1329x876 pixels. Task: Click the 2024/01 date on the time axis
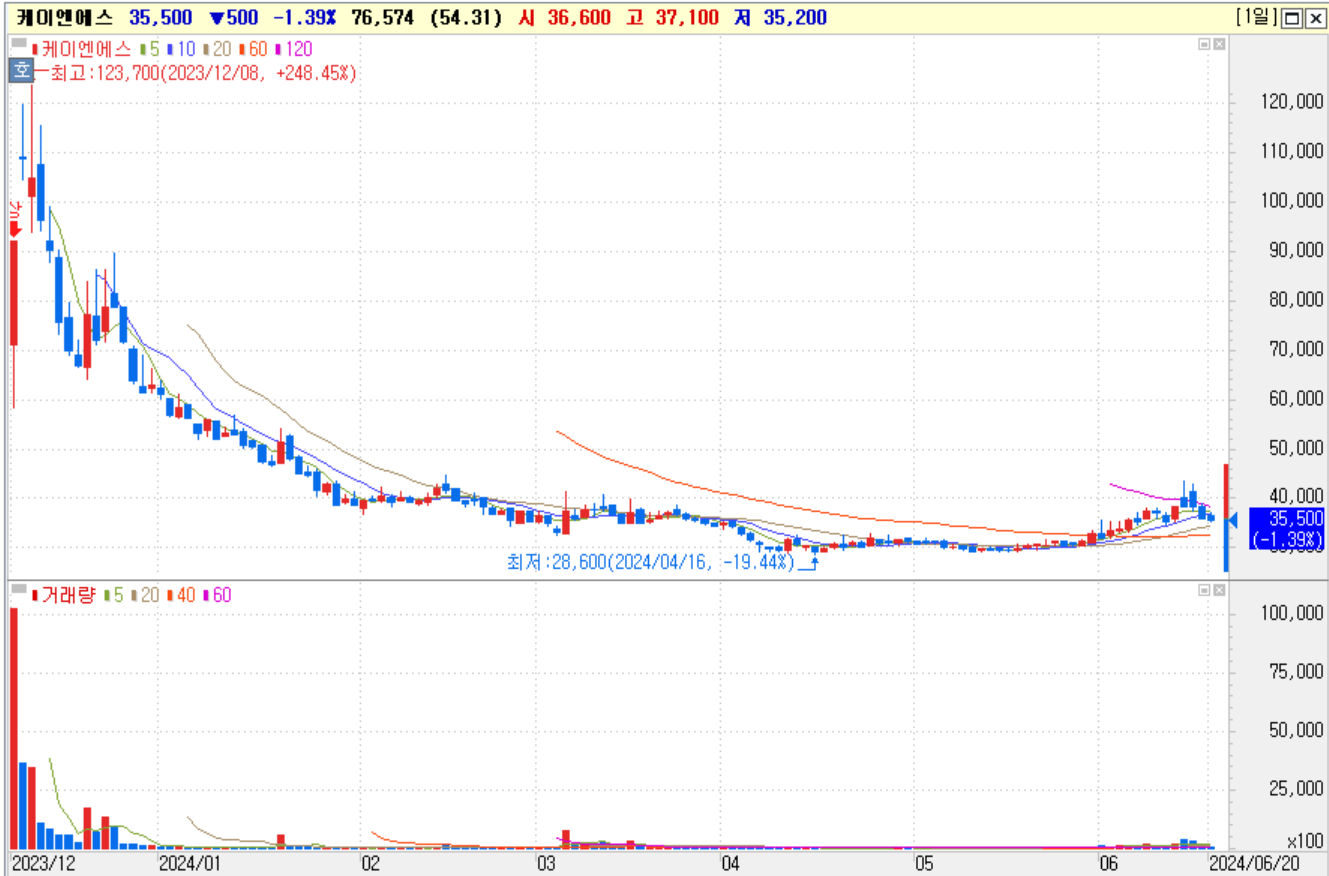pyautogui.click(x=189, y=862)
